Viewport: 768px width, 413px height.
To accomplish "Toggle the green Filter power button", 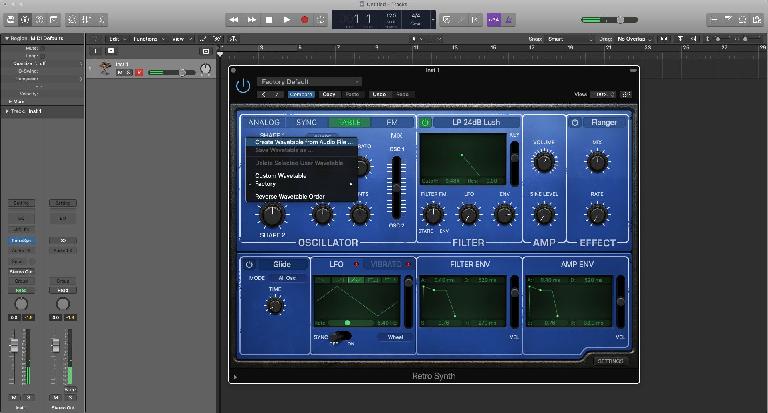I will tap(425, 122).
